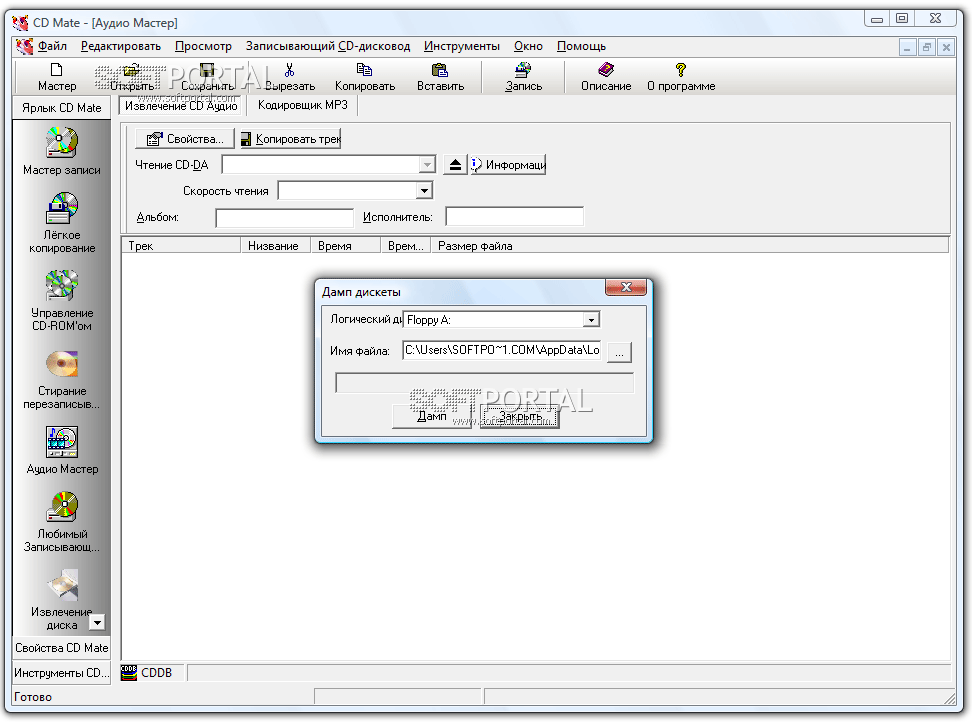Click the Информация button
Viewport: 972px width, 724px height.
pyautogui.click(x=508, y=165)
